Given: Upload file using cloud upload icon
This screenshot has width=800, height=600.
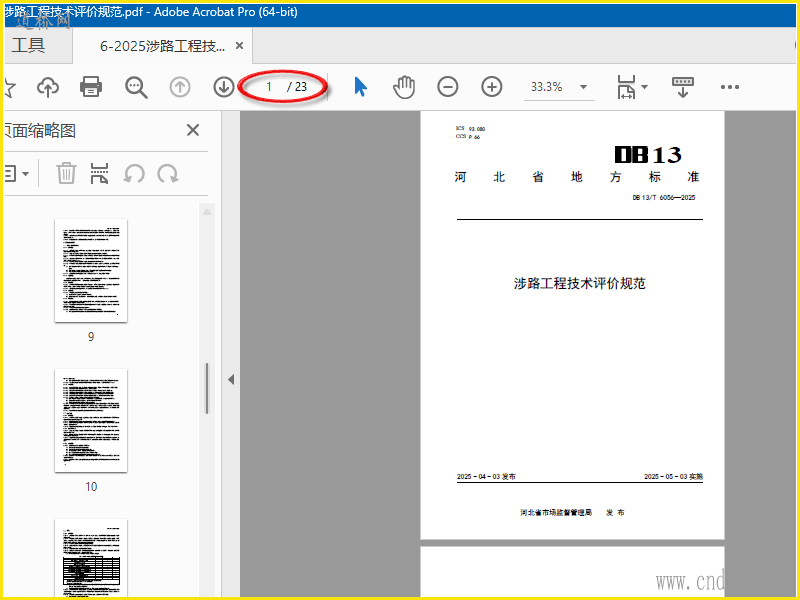Looking at the screenshot, I should coord(48,87).
